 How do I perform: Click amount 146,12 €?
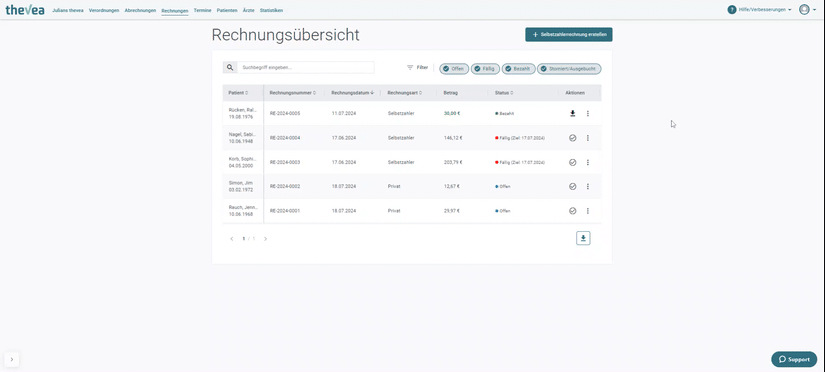pos(453,138)
